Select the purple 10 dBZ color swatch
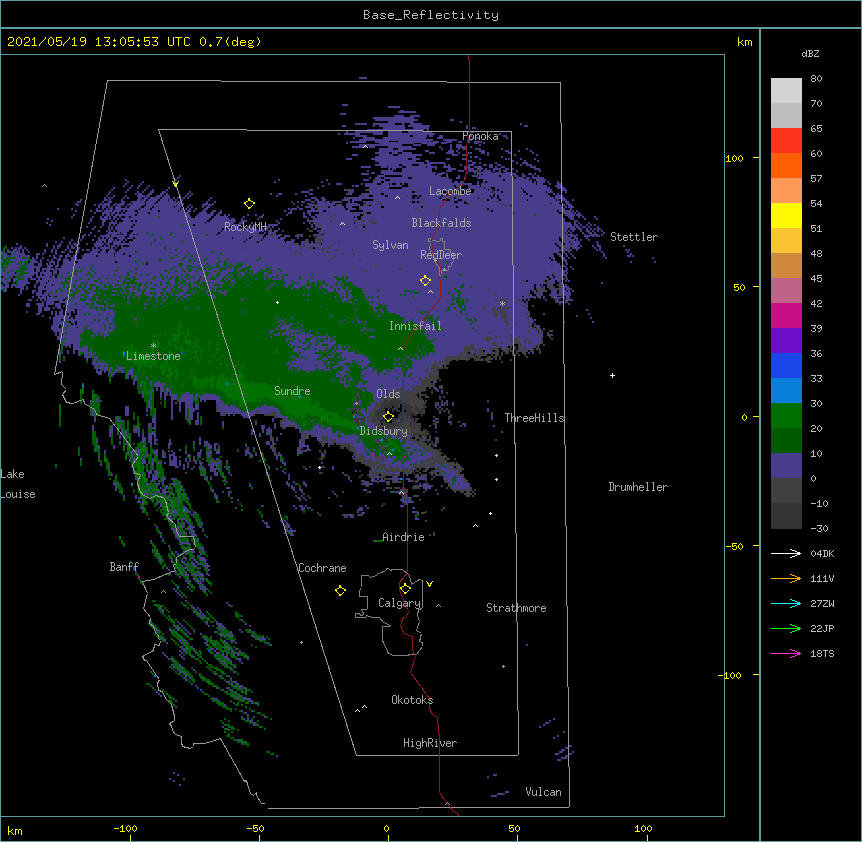The height and width of the screenshot is (842, 862). (786, 466)
